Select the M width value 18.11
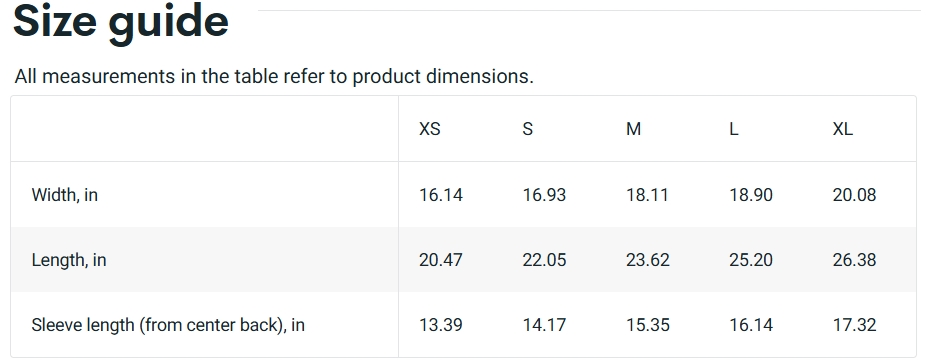 (x=647, y=195)
